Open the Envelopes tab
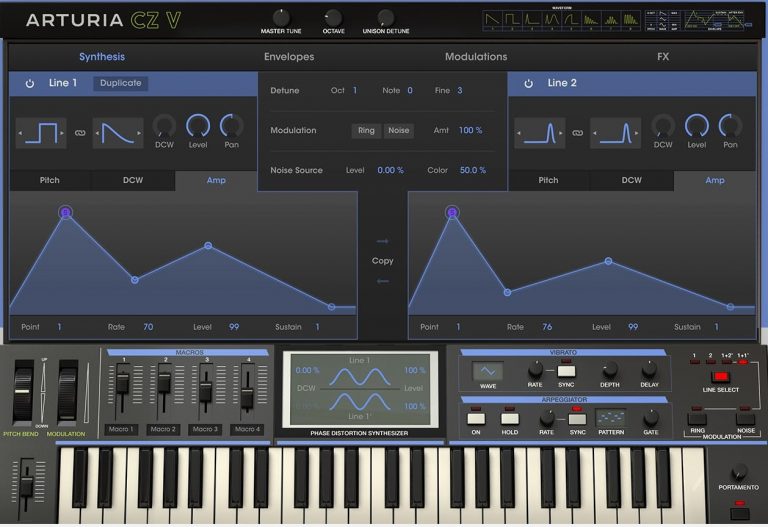 point(289,57)
